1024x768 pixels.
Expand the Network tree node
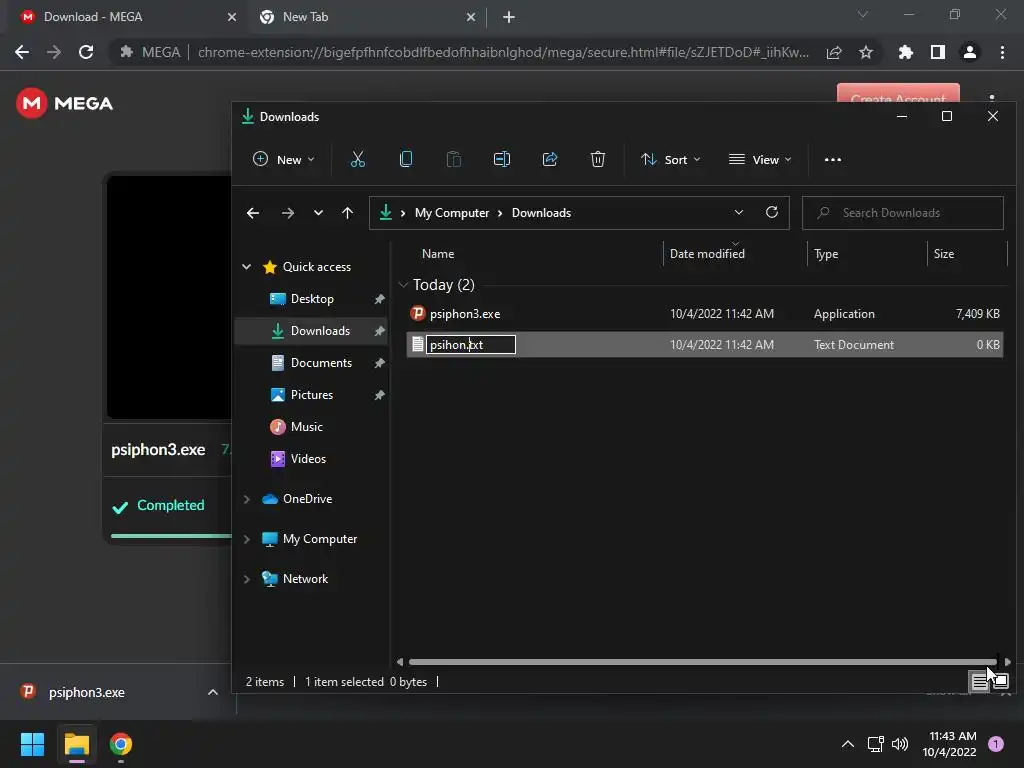(246, 579)
